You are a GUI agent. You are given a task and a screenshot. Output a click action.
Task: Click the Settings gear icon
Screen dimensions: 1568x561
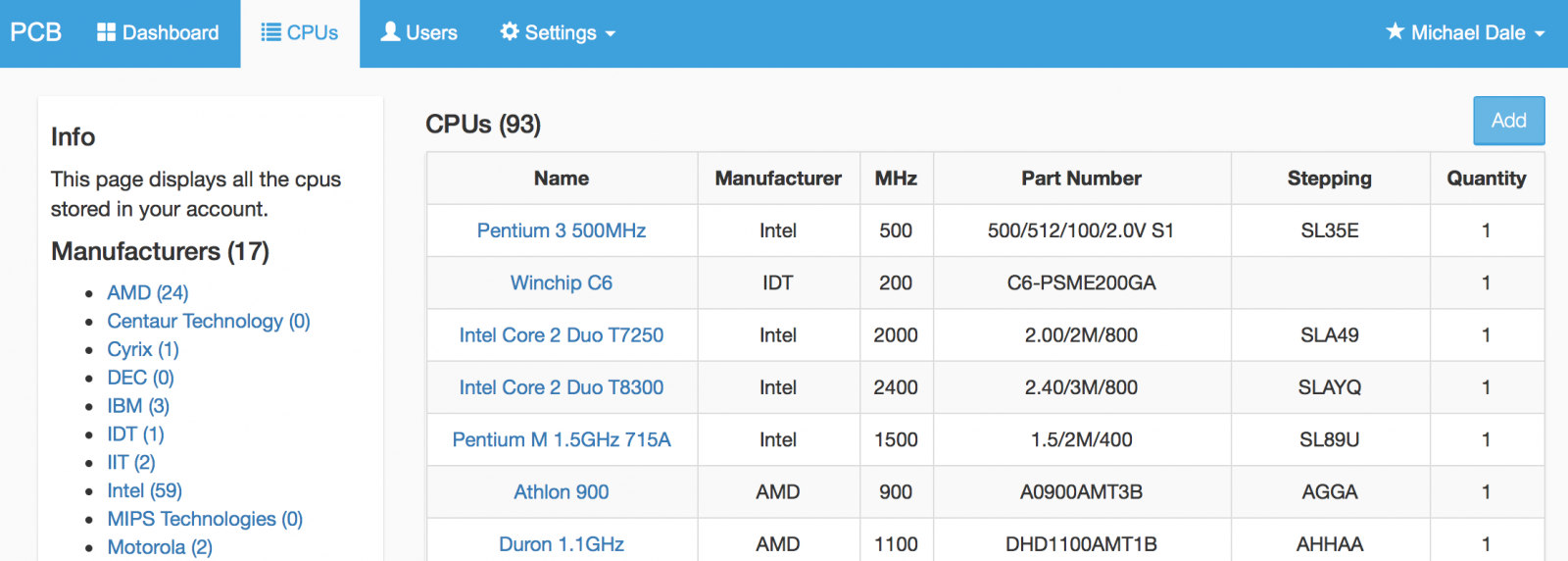(x=510, y=32)
